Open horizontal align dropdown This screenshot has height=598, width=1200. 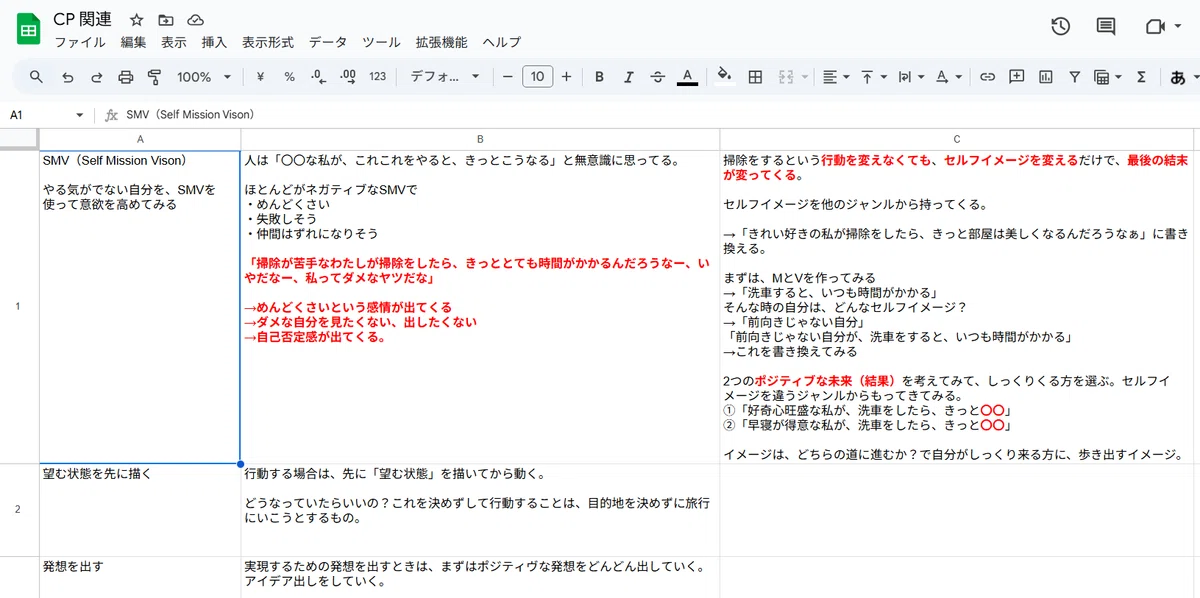coord(835,77)
